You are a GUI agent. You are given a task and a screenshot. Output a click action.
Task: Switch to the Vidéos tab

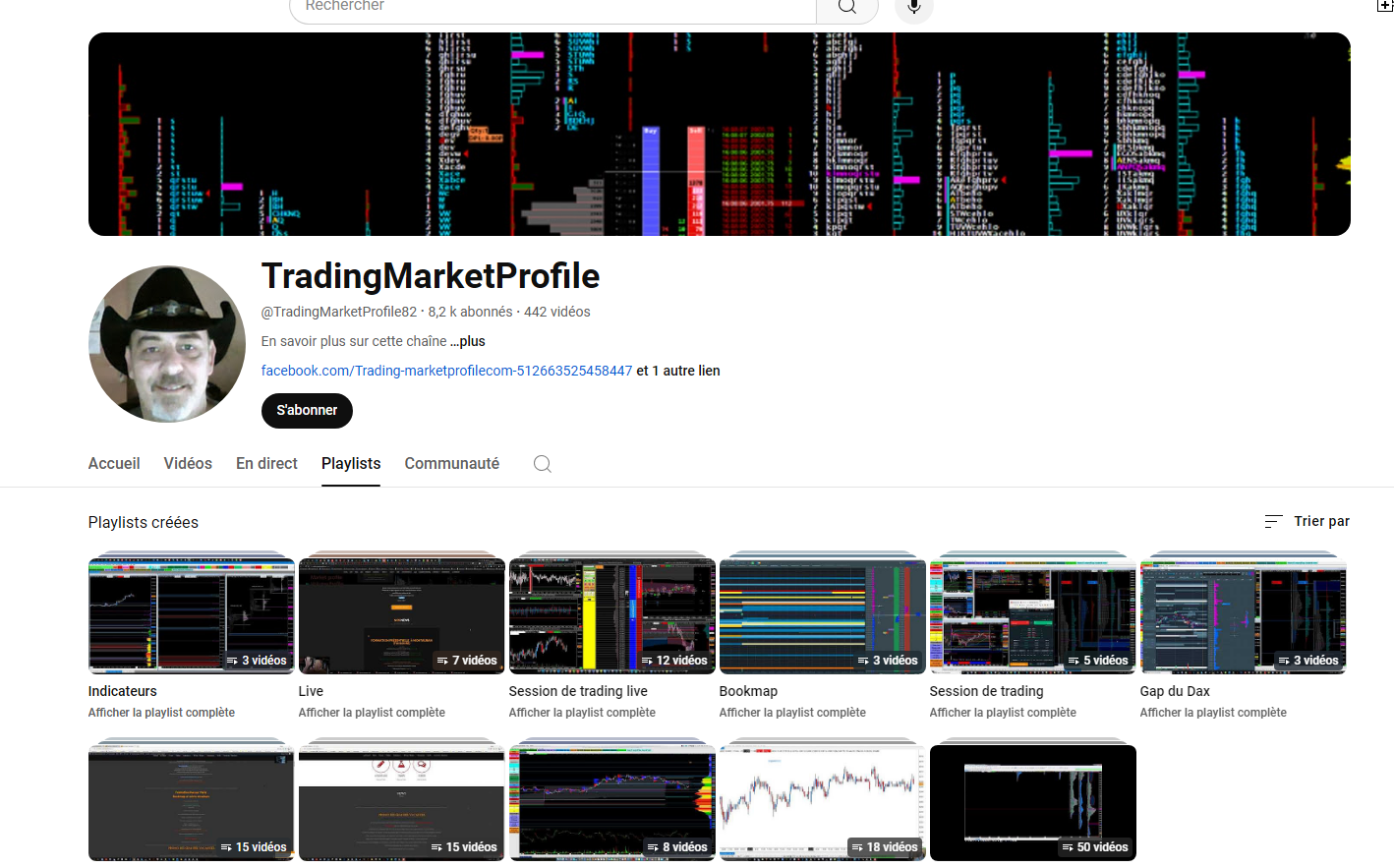point(188,464)
